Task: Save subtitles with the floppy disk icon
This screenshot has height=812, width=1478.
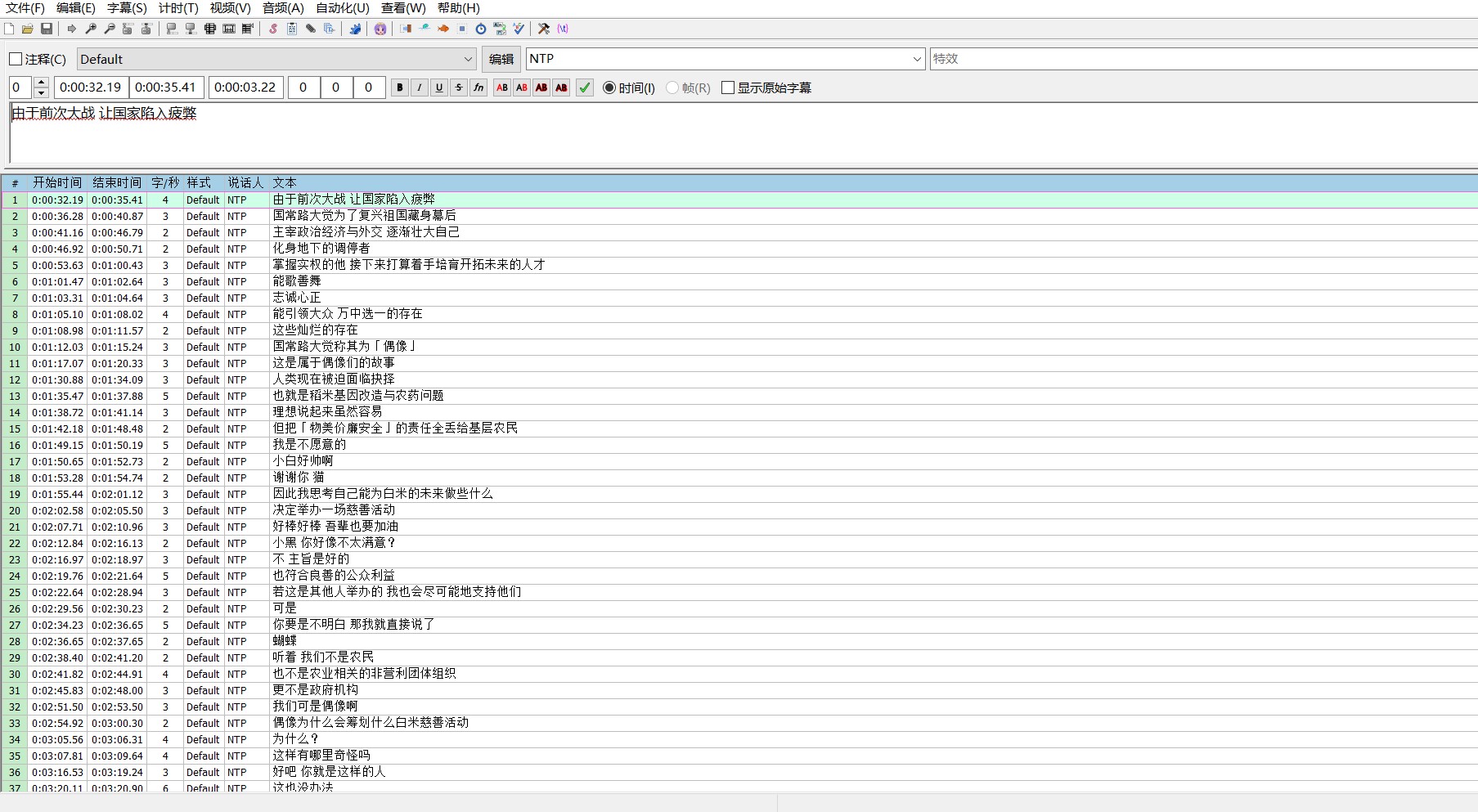Action: (47, 29)
